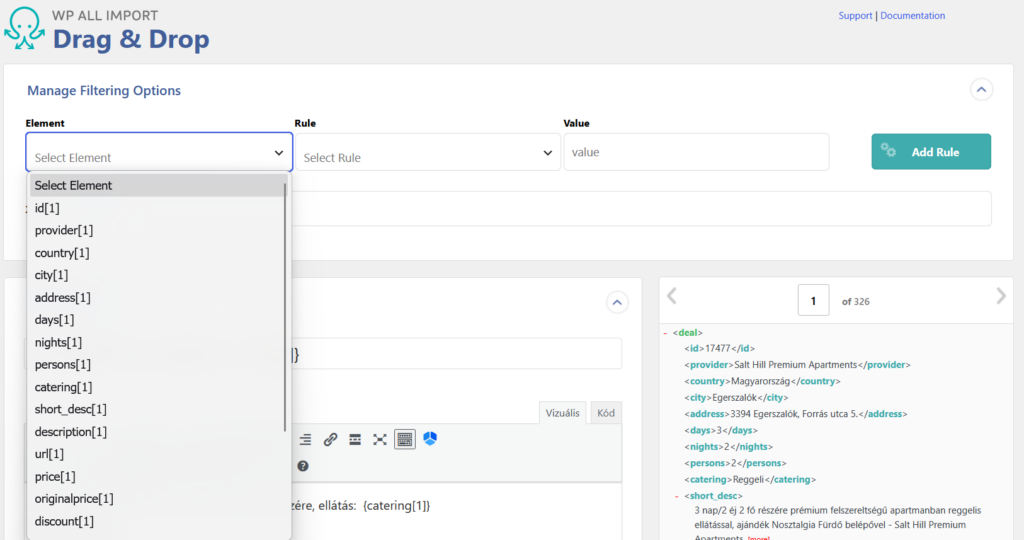Viewport: 1024px width, 540px height.
Task: Toggle the fullscreen editor icon
Action: tap(380, 439)
